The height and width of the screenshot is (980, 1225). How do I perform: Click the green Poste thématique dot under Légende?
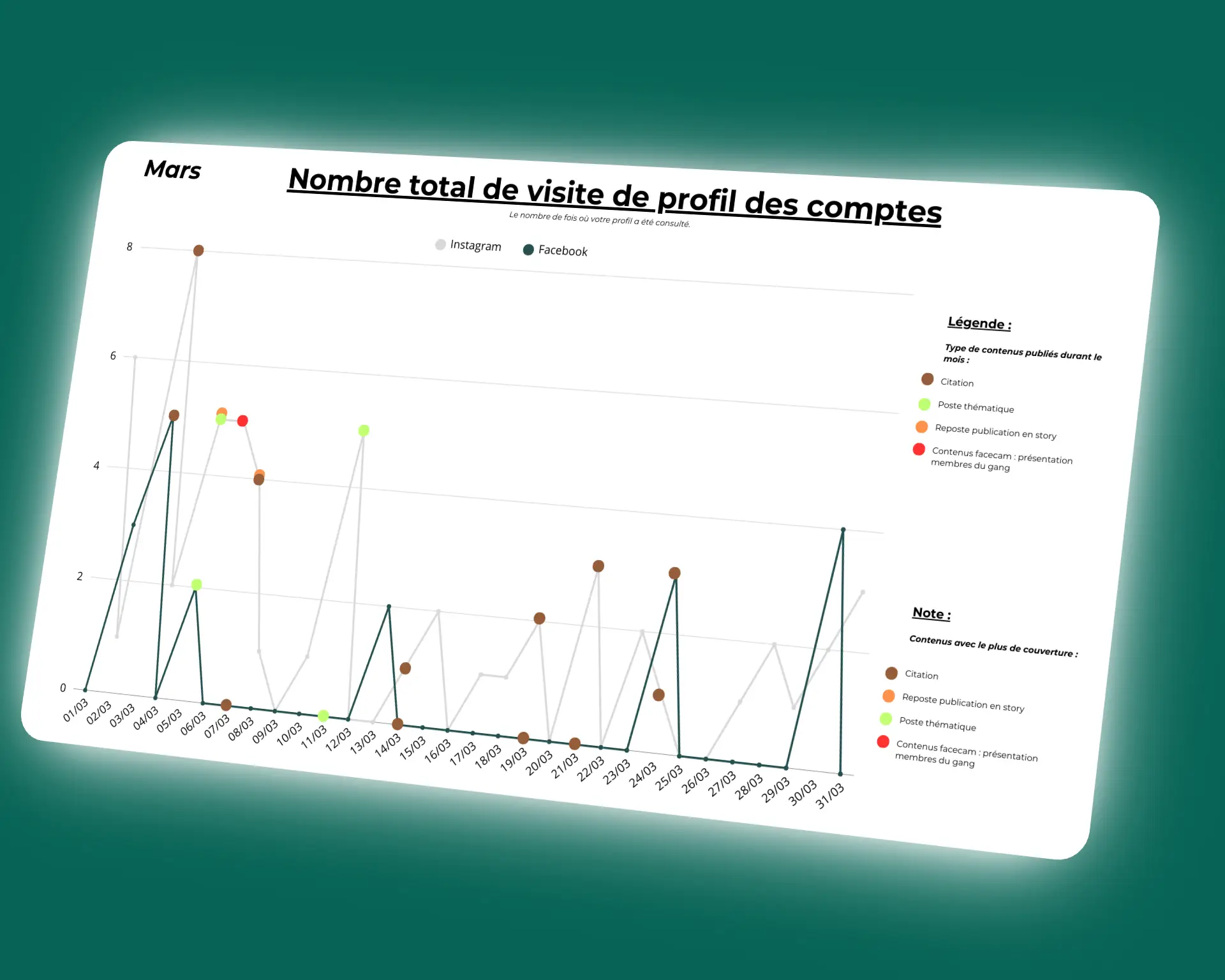point(924,405)
